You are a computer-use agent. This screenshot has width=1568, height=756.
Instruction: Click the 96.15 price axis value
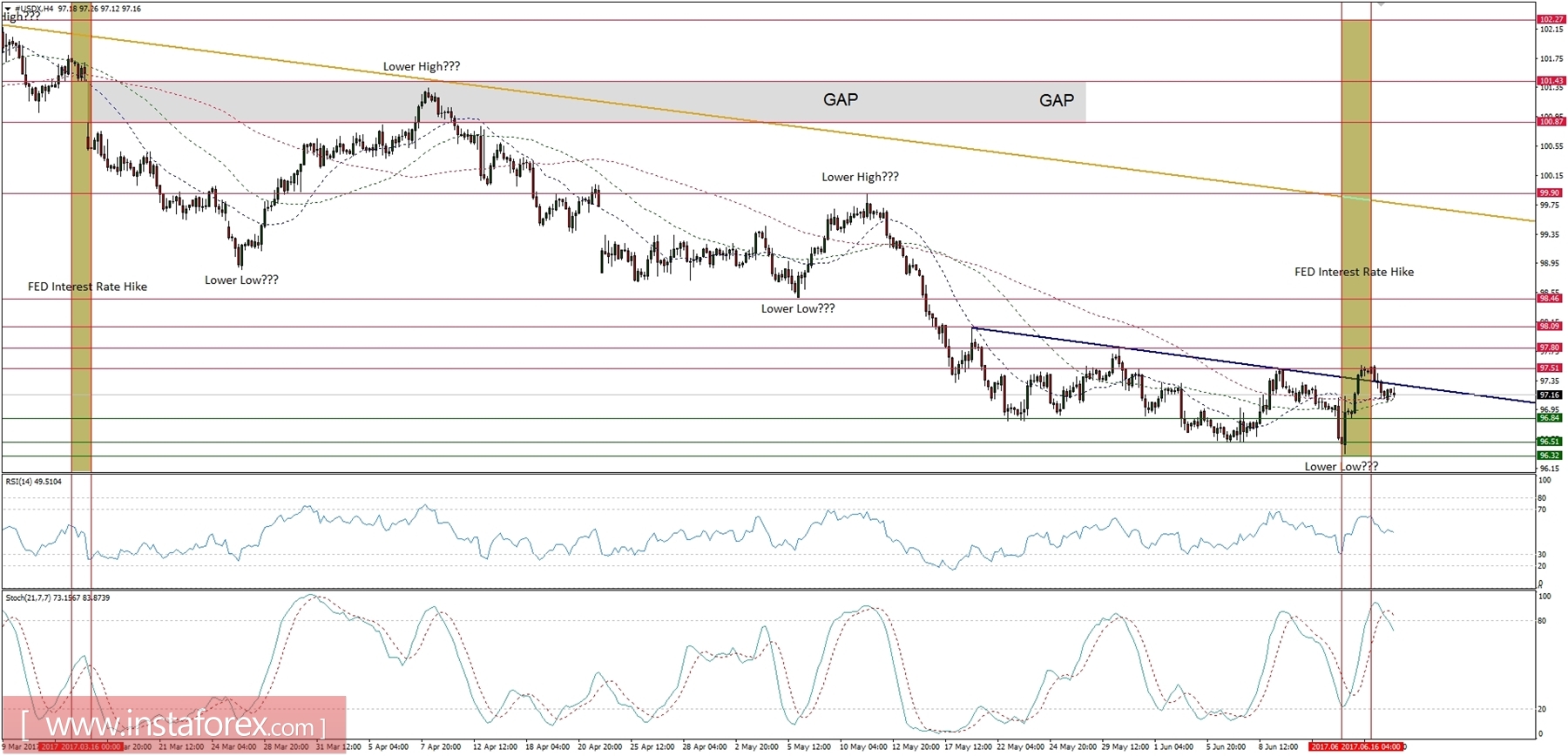click(x=1551, y=469)
